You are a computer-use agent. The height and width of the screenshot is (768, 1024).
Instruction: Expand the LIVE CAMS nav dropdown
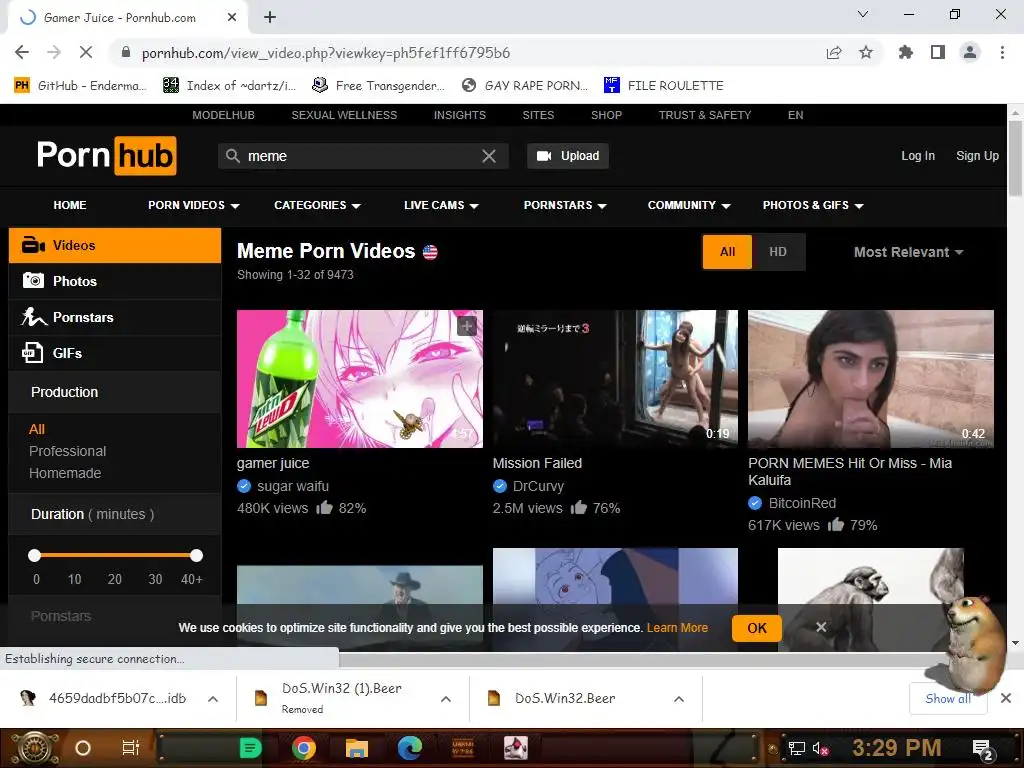point(441,205)
